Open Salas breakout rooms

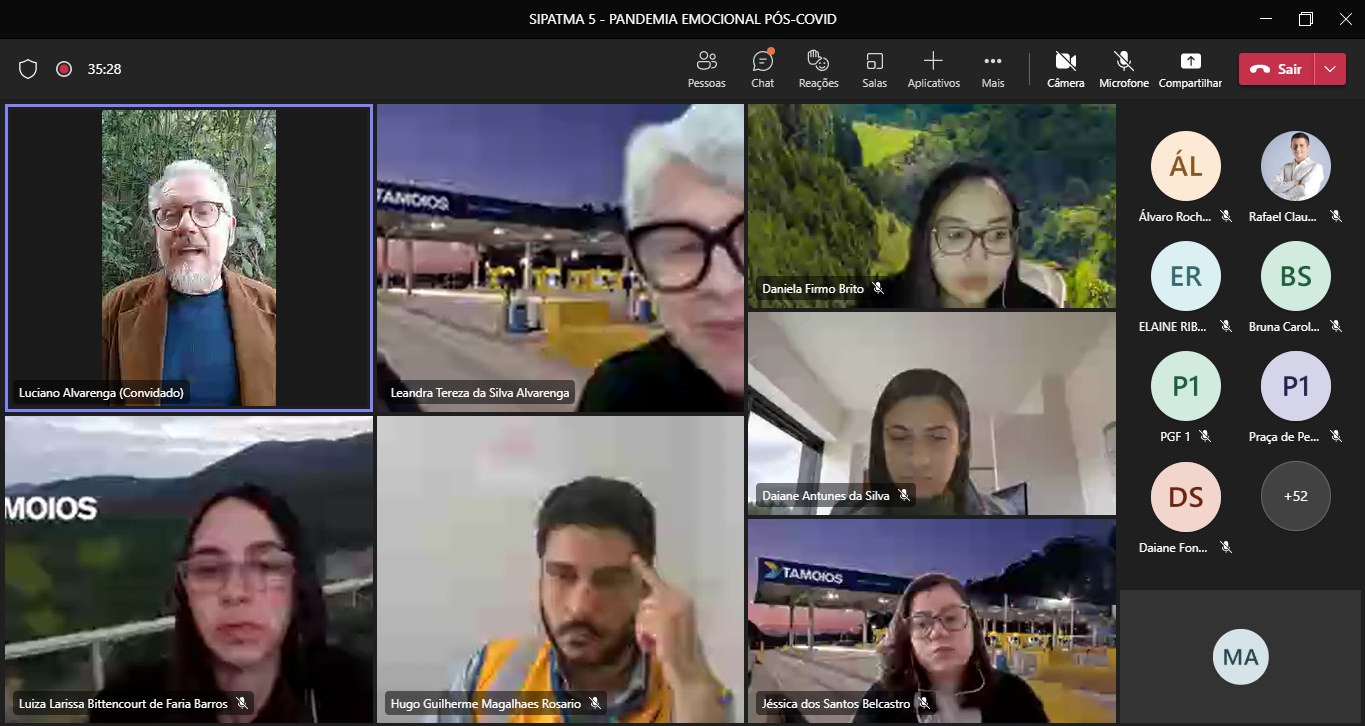(x=874, y=68)
